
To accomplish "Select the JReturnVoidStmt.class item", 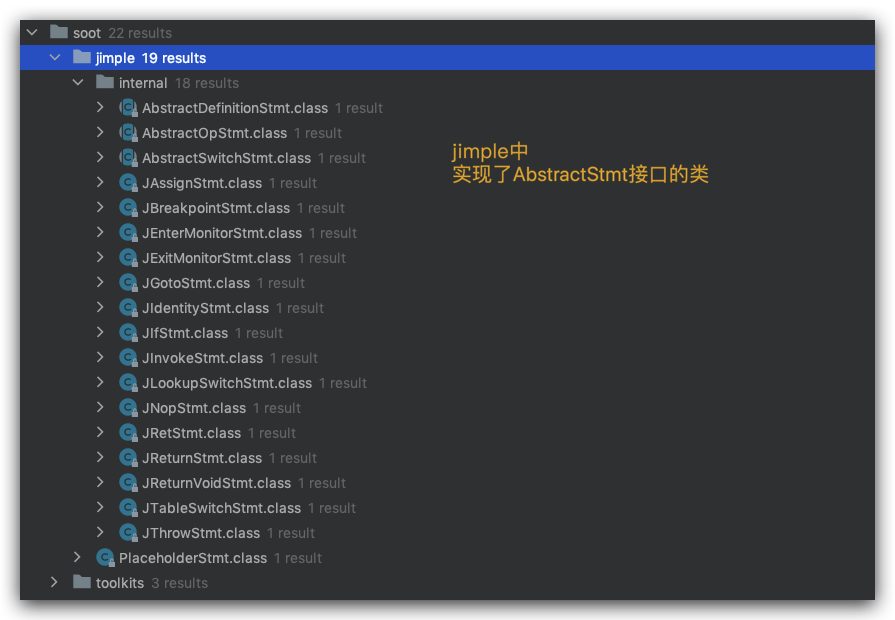I will pos(216,483).
